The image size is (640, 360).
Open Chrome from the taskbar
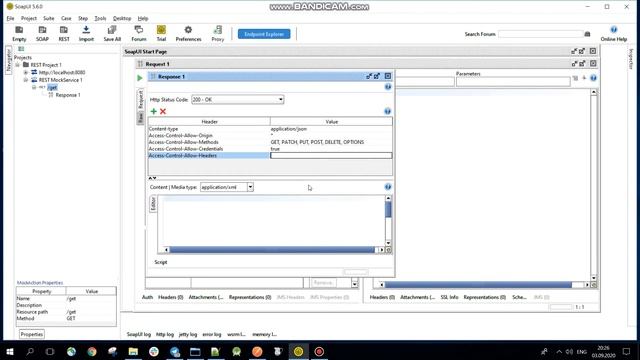pos(92,351)
